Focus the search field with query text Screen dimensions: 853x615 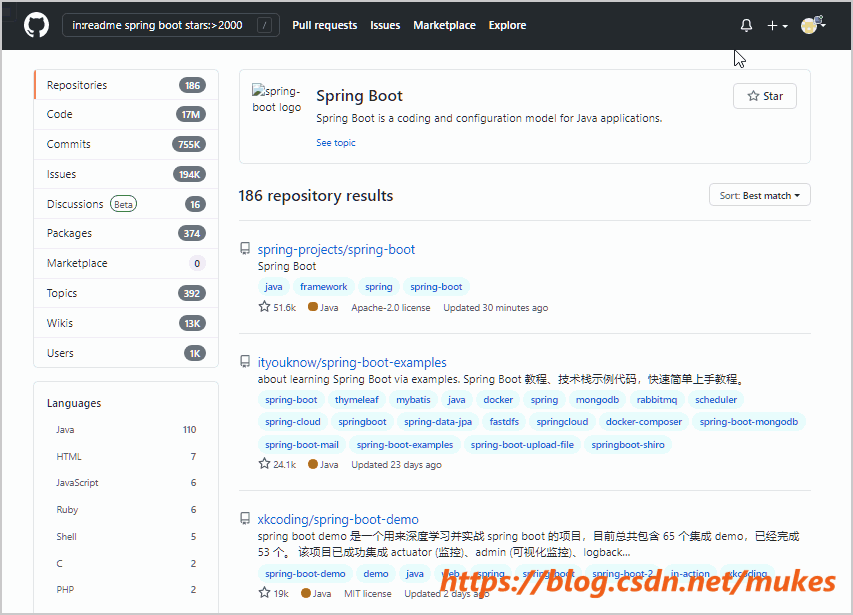171,25
